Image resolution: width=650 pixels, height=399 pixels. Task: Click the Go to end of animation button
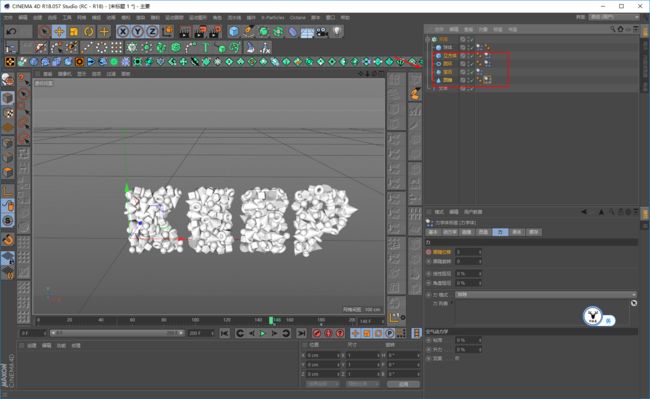pos(301,333)
